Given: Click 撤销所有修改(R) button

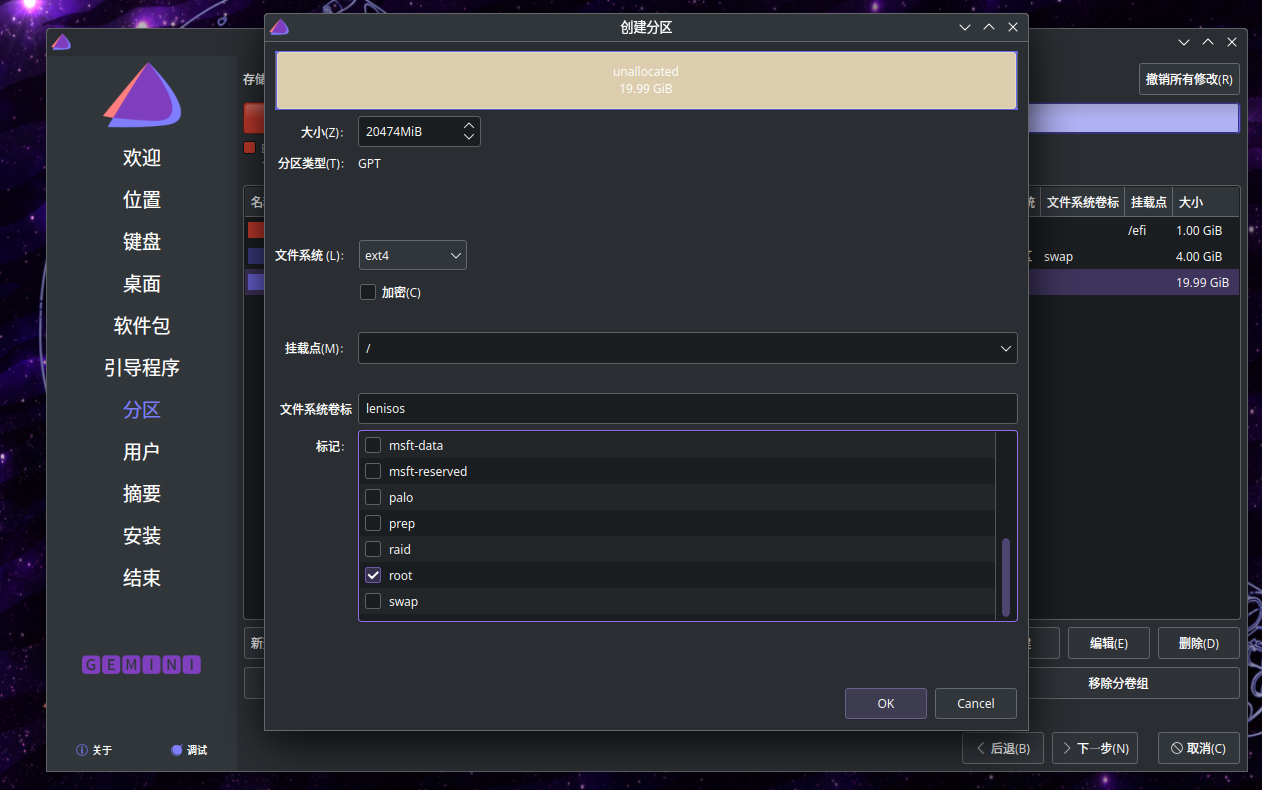Looking at the screenshot, I should coord(1189,79).
